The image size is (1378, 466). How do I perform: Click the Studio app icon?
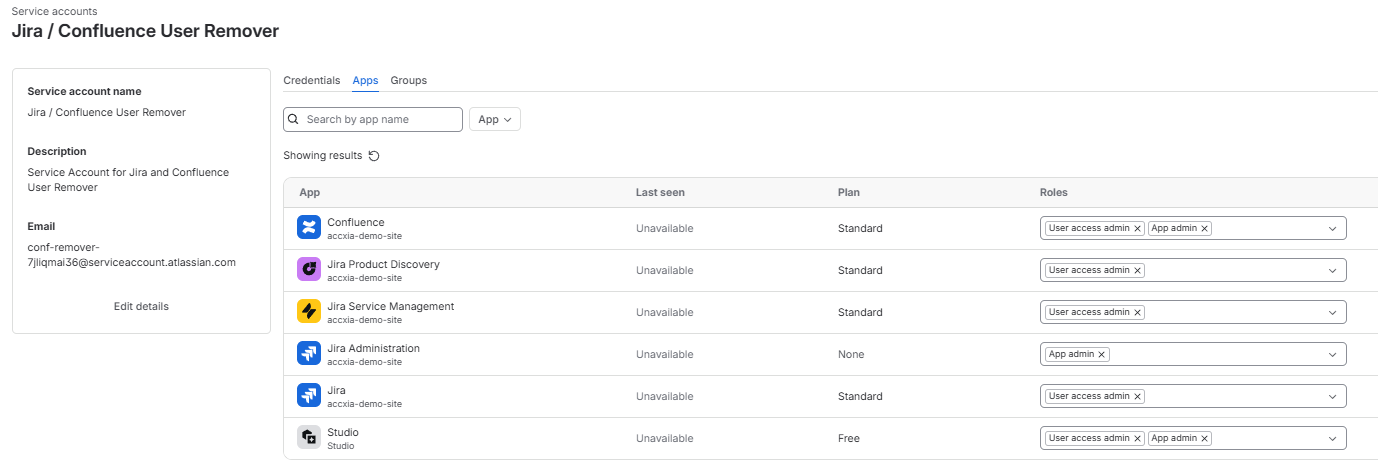308,438
